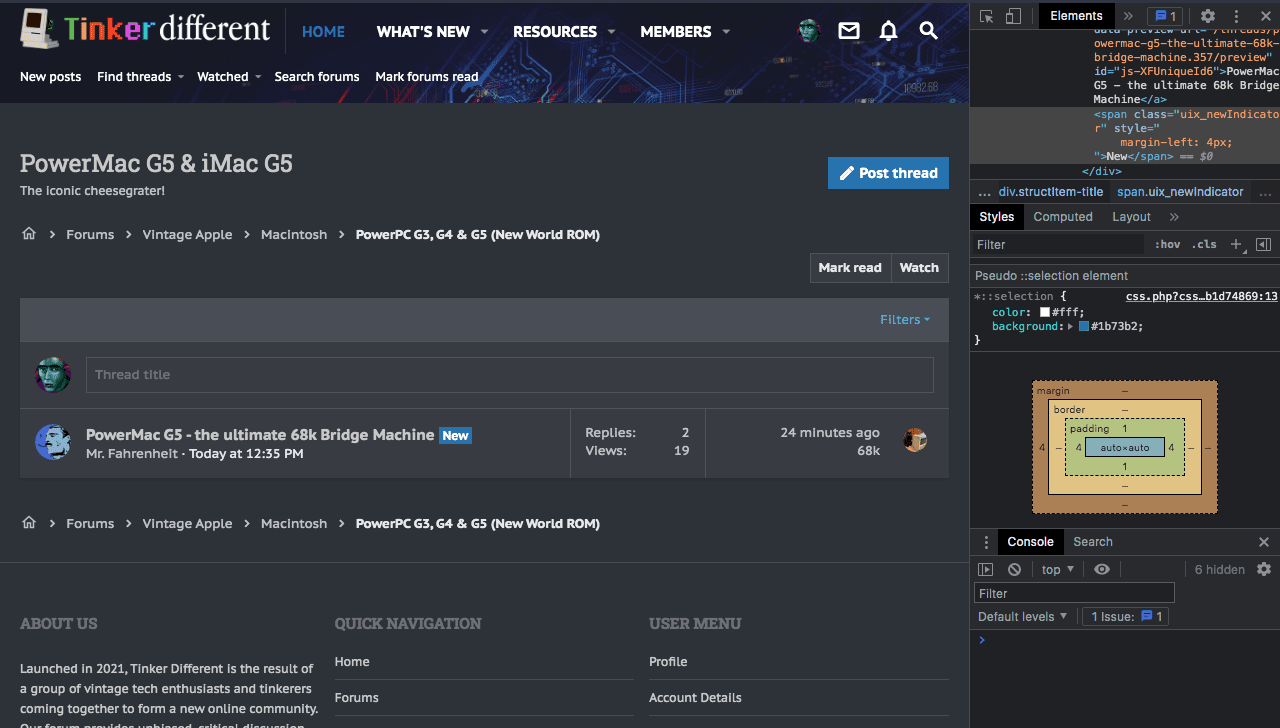
Task: Open the top JavaScript context dropdown
Action: tap(1058, 569)
